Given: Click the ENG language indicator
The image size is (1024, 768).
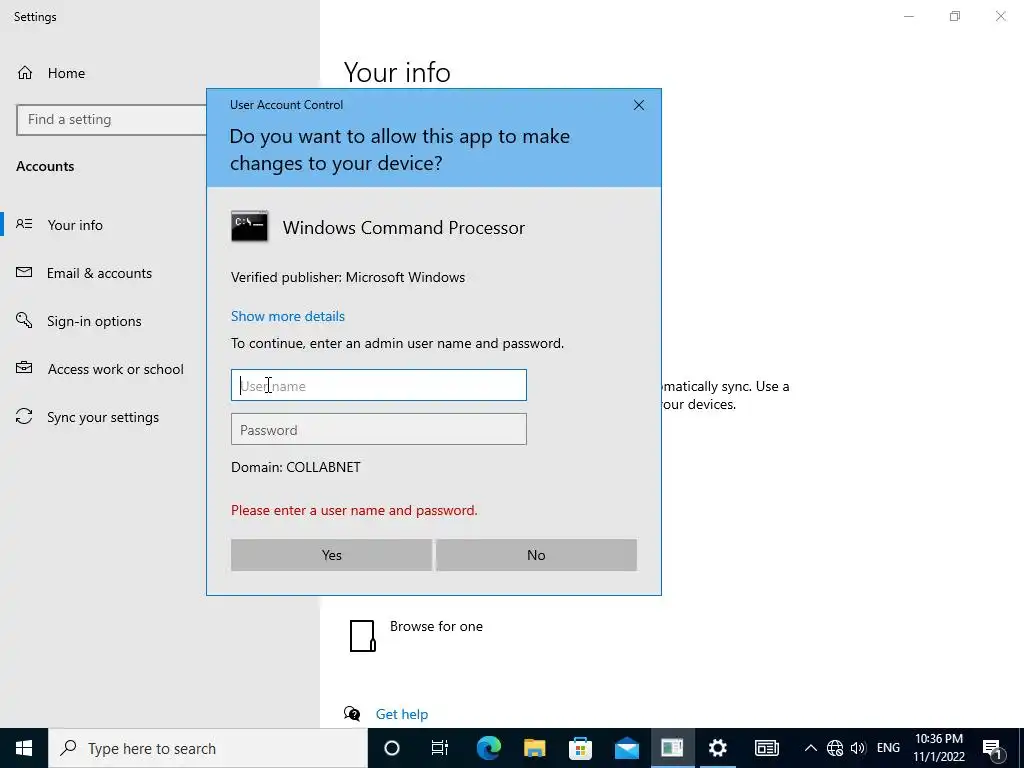Looking at the screenshot, I should pyautogui.click(x=888, y=748).
